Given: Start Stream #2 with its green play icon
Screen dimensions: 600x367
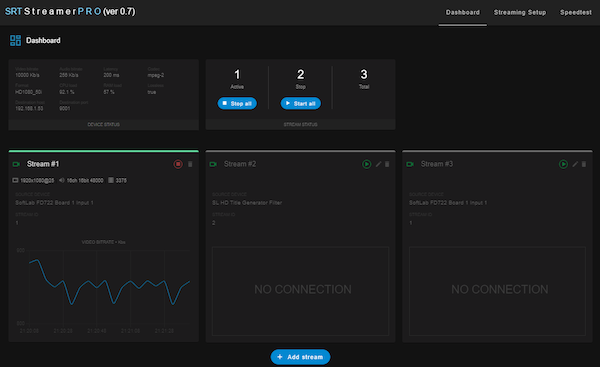Looking at the screenshot, I should point(367,164).
